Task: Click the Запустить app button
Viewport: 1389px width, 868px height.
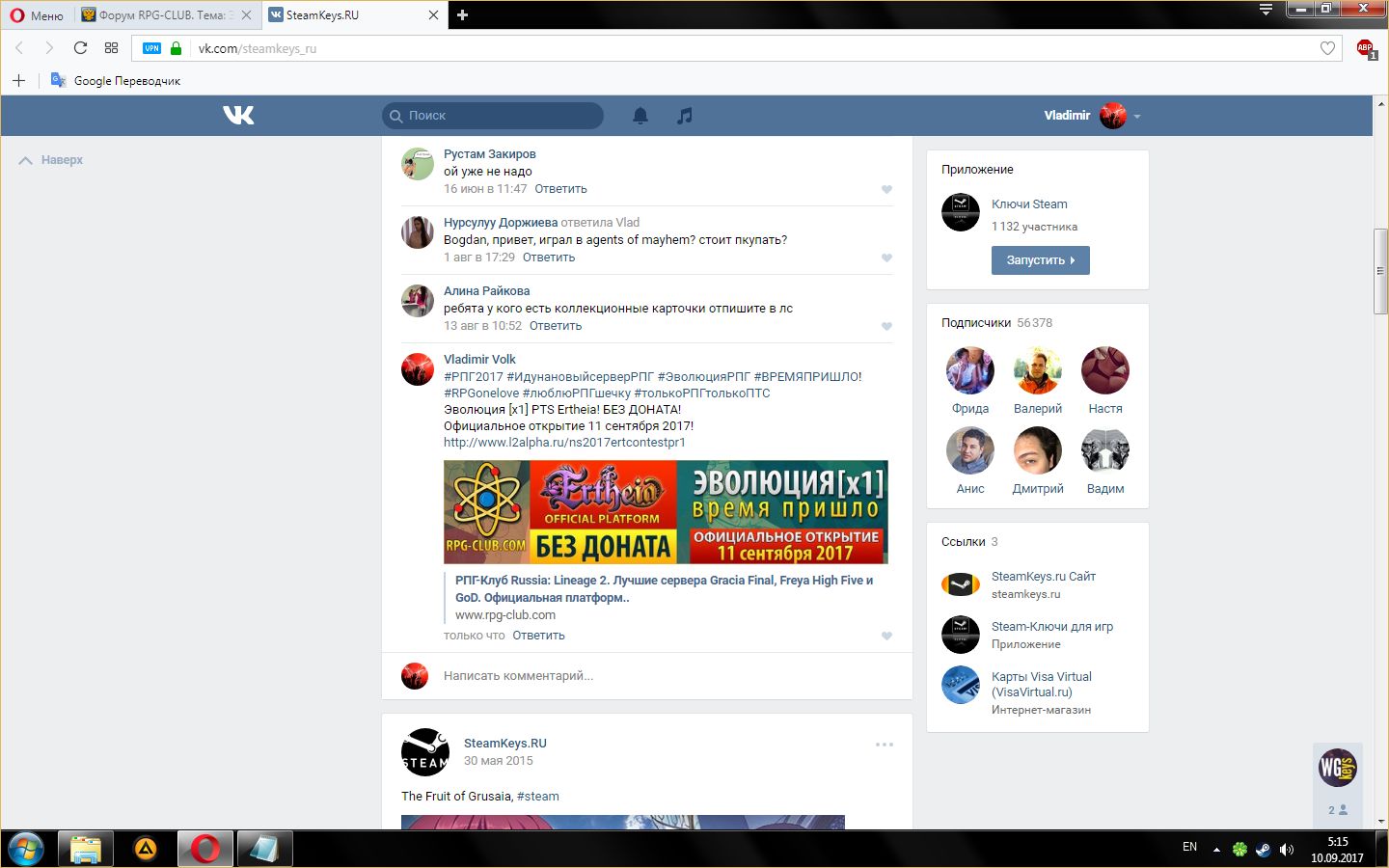Action: click(1041, 260)
